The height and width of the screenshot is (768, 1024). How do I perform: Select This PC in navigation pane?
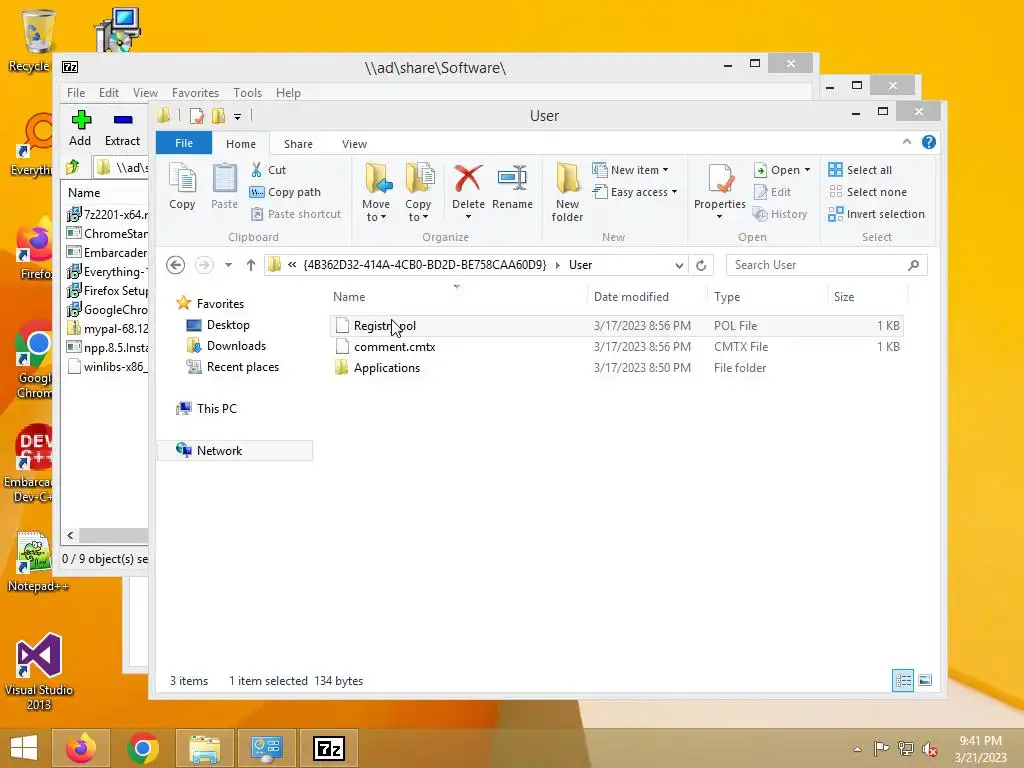[x=216, y=408]
